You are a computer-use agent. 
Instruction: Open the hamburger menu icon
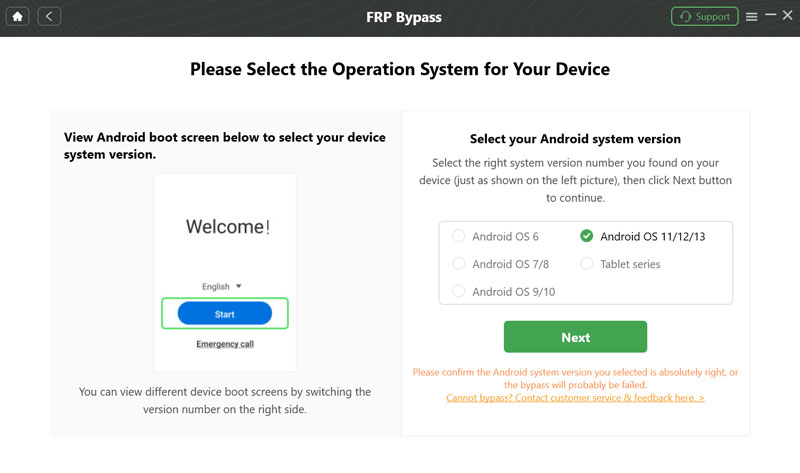tap(751, 17)
